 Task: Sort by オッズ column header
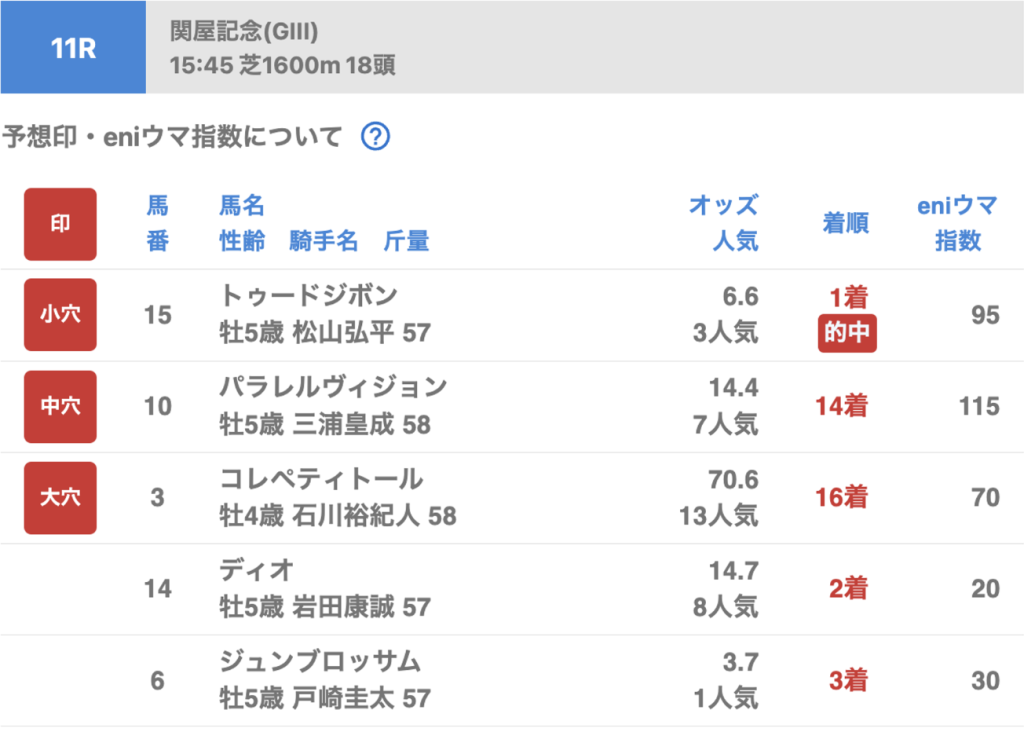(x=723, y=206)
